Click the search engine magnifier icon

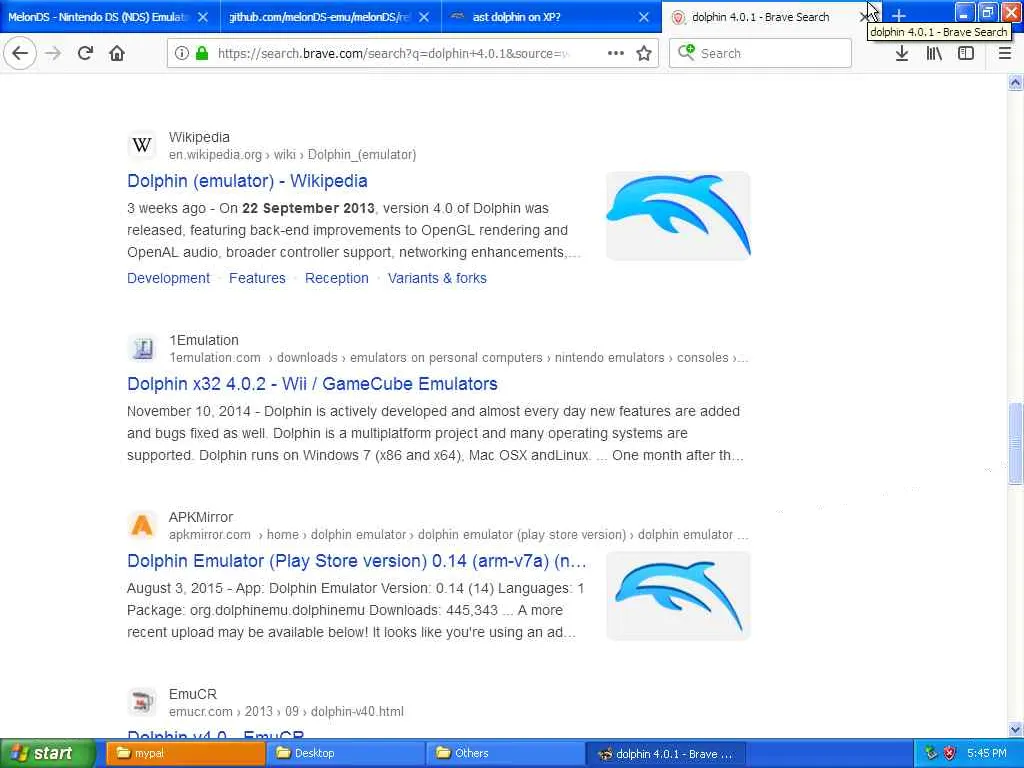click(685, 52)
